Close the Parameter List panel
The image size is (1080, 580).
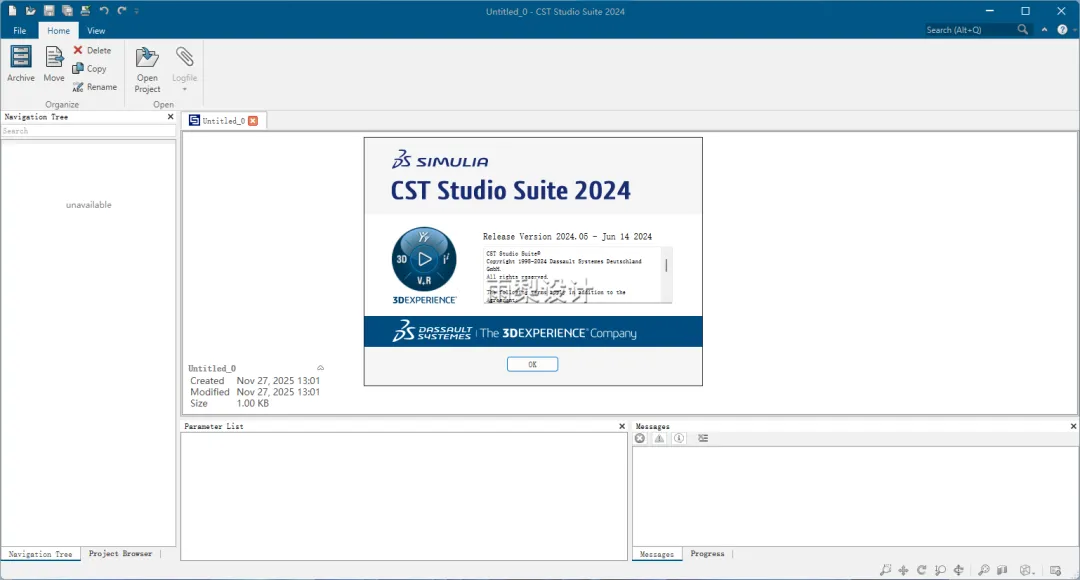pyautogui.click(x=622, y=426)
